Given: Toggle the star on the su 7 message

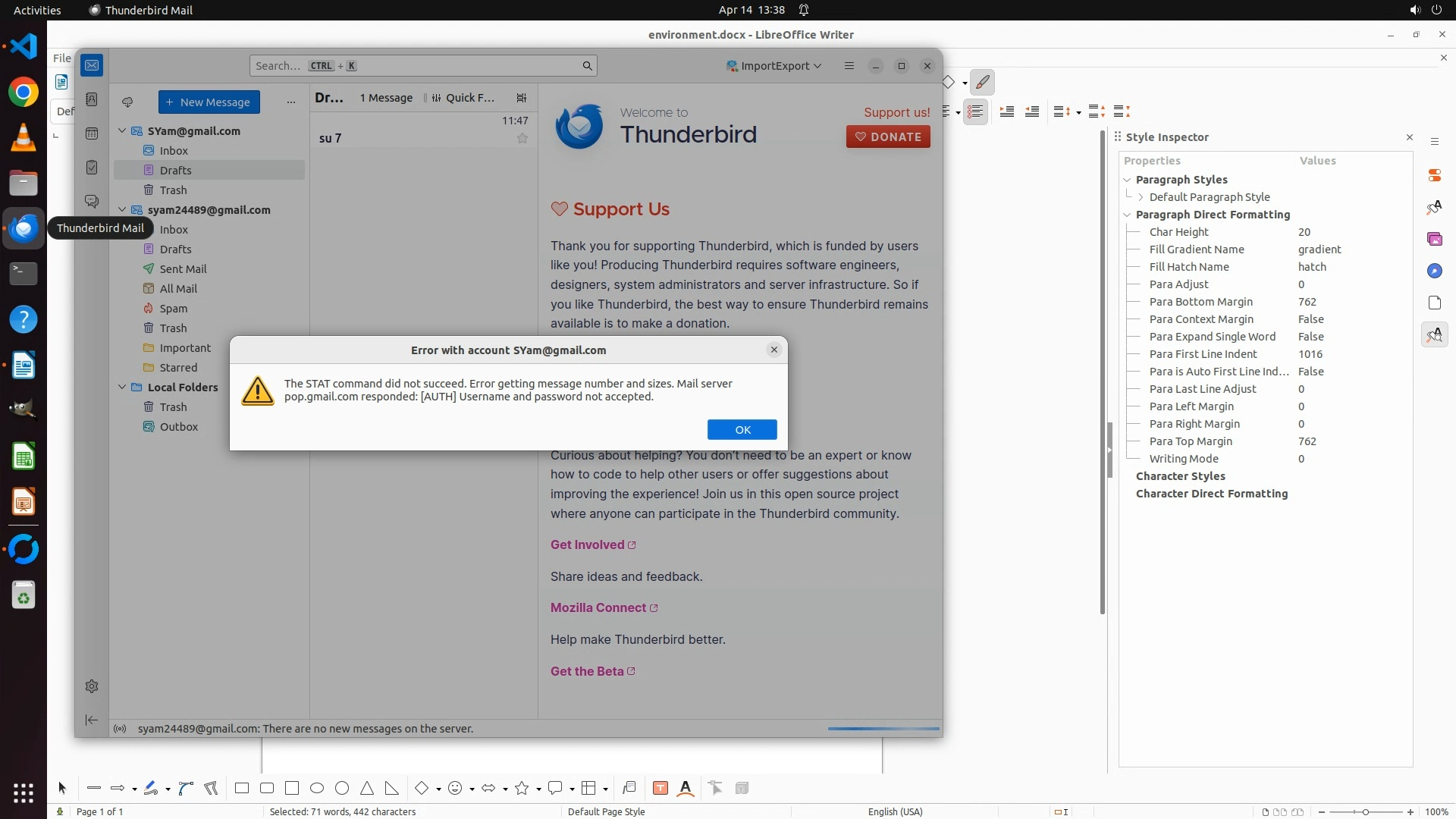Looking at the screenshot, I should click(x=522, y=138).
